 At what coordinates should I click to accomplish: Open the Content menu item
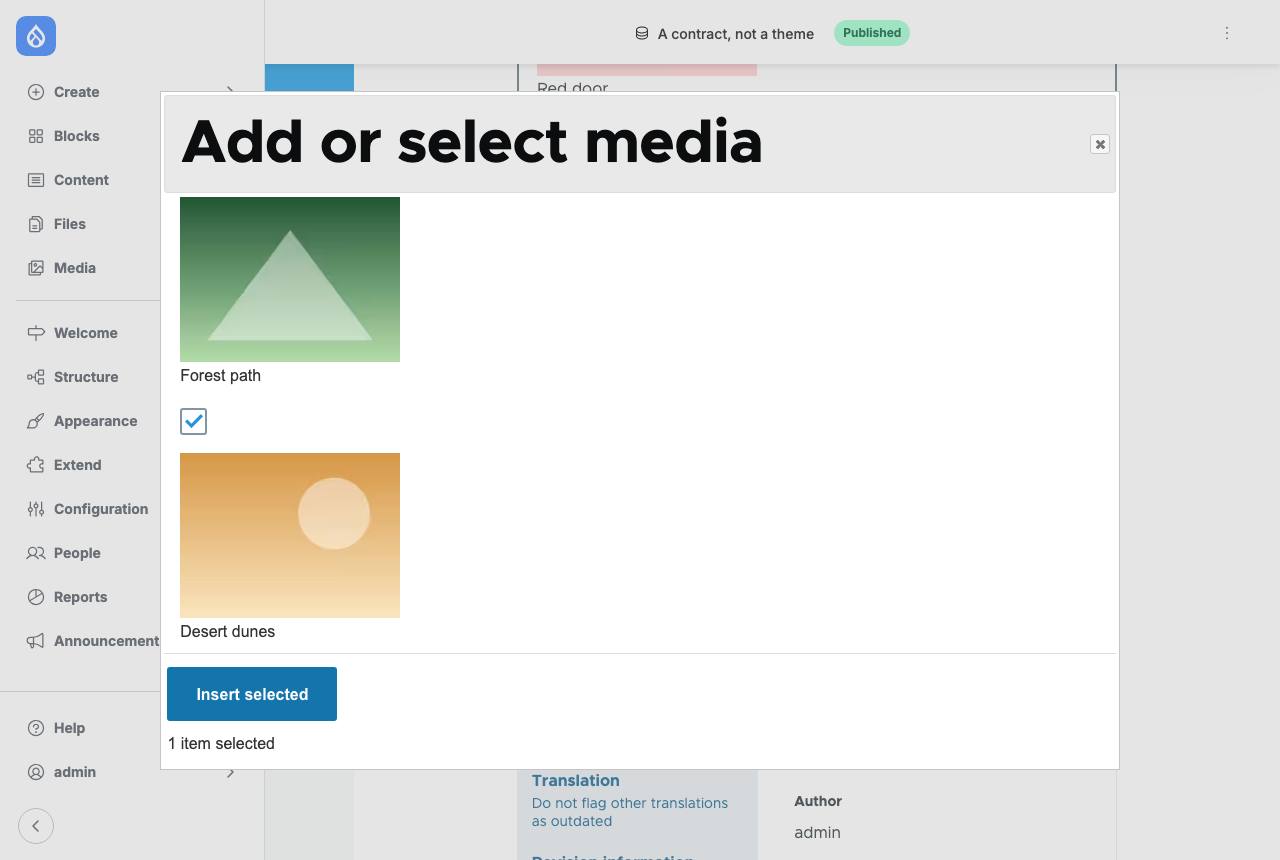coord(81,180)
